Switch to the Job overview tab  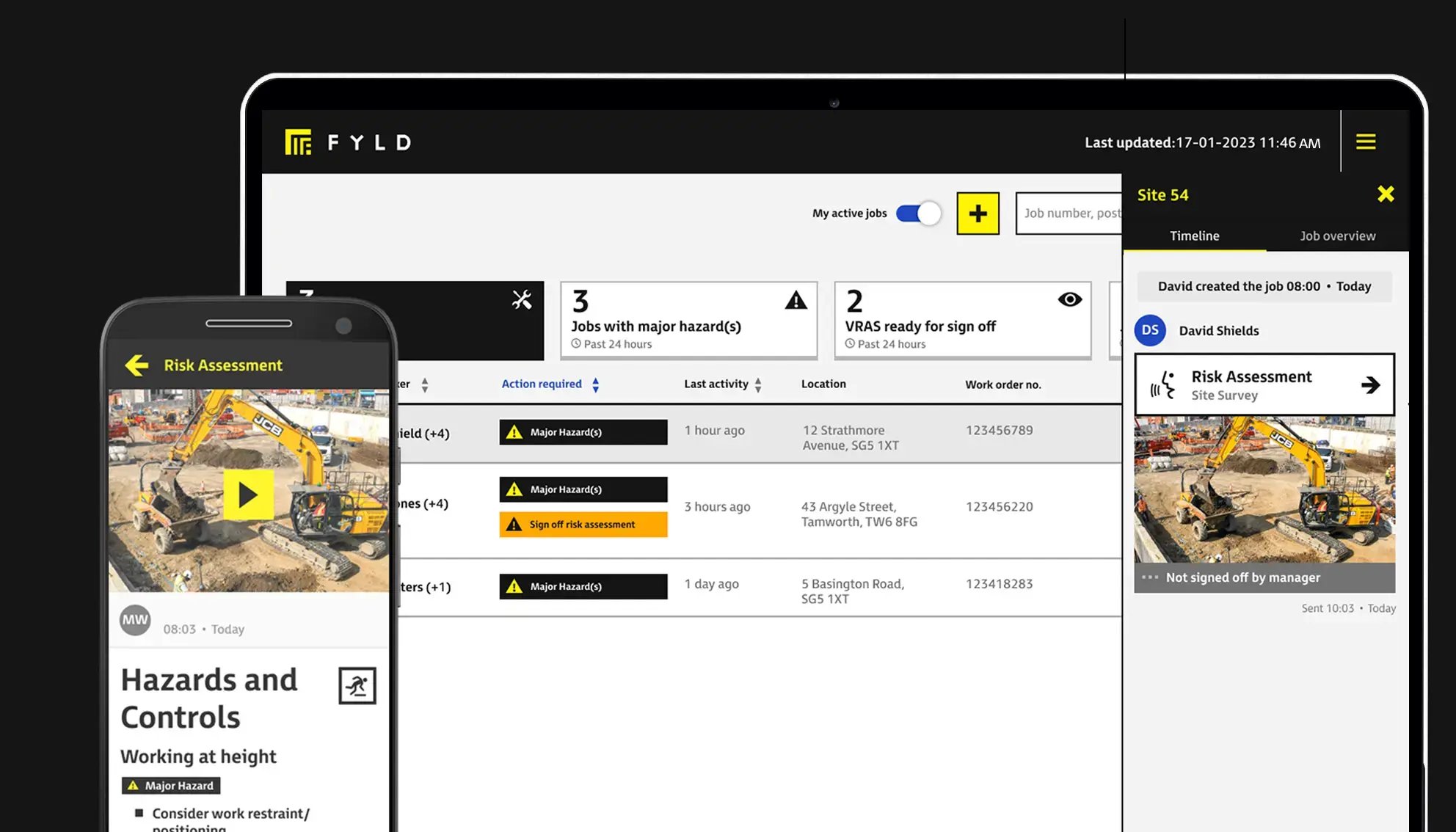(x=1337, y=236)
